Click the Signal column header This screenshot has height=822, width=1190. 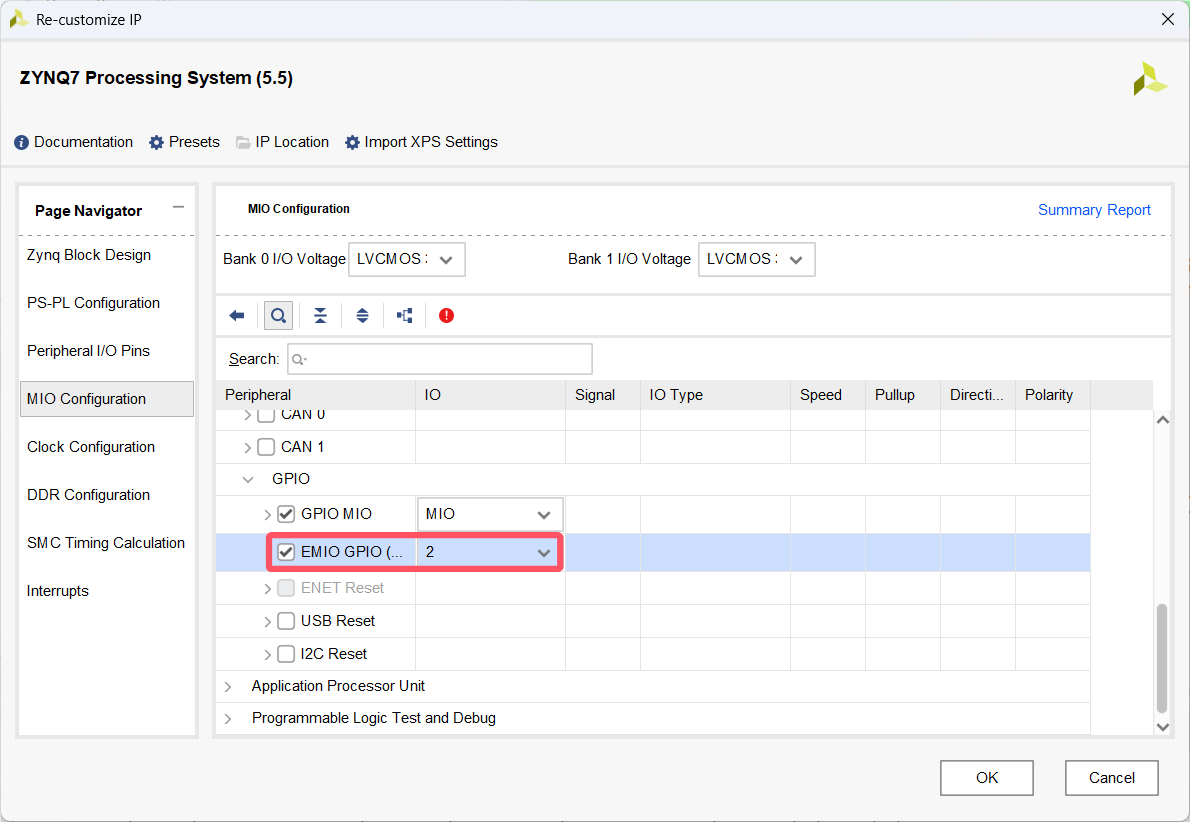tap(603, 395)
